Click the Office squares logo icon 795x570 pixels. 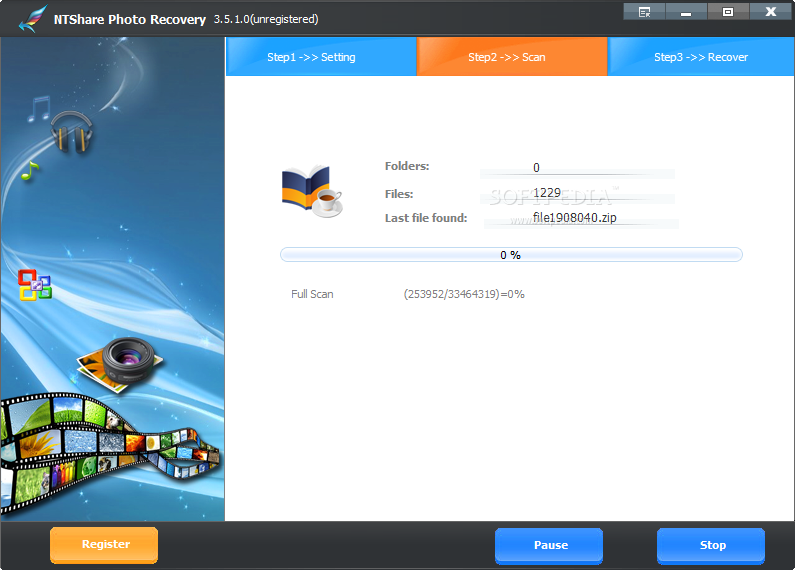point(35,284)
